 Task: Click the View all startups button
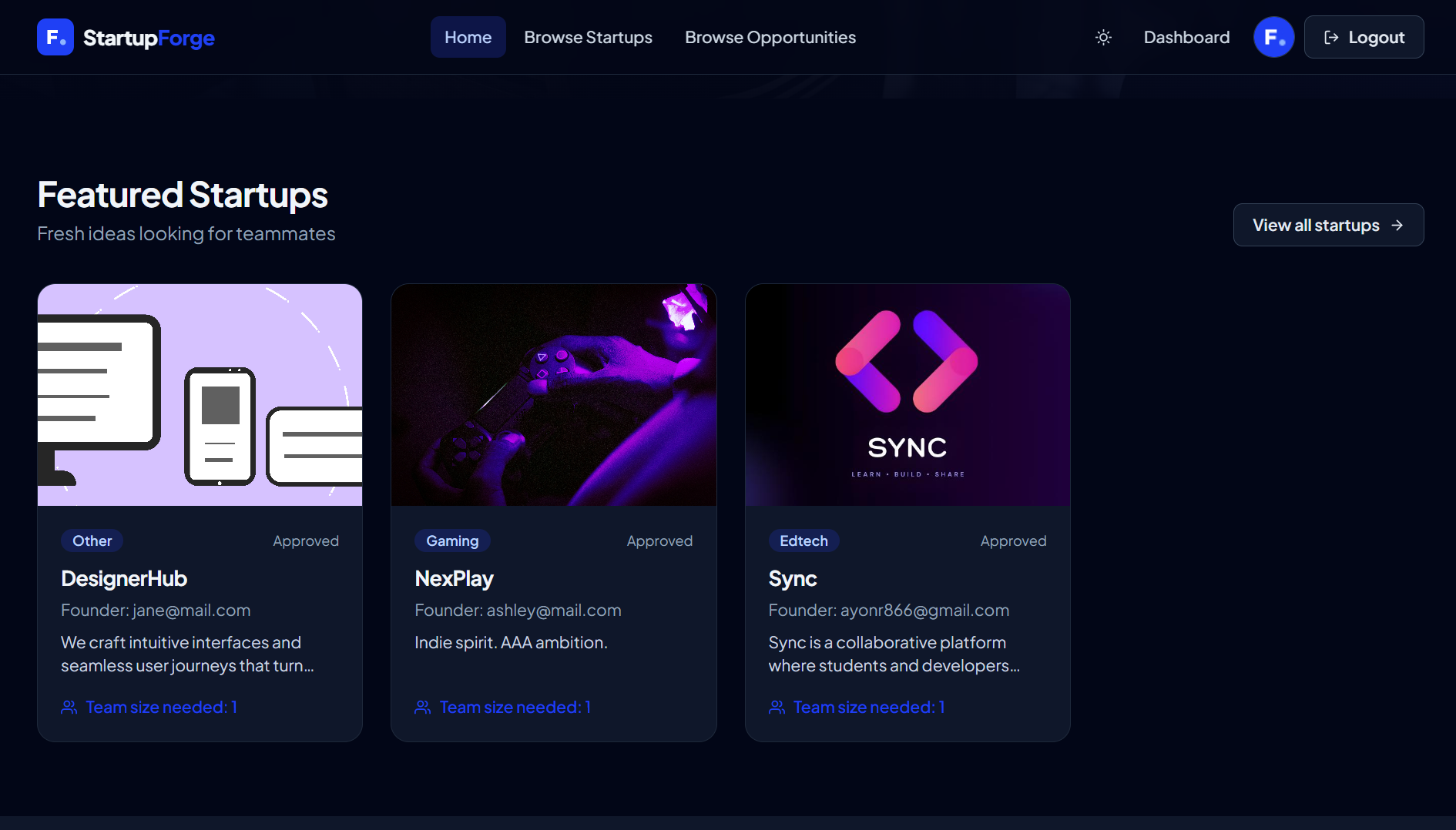(1328, 225)
